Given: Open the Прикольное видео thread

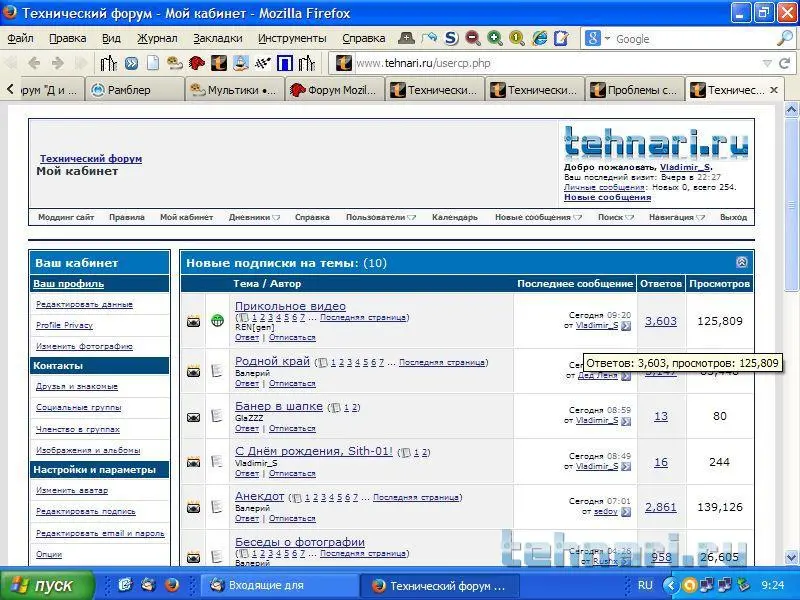Looking at the screenshot, I should 290,306.
